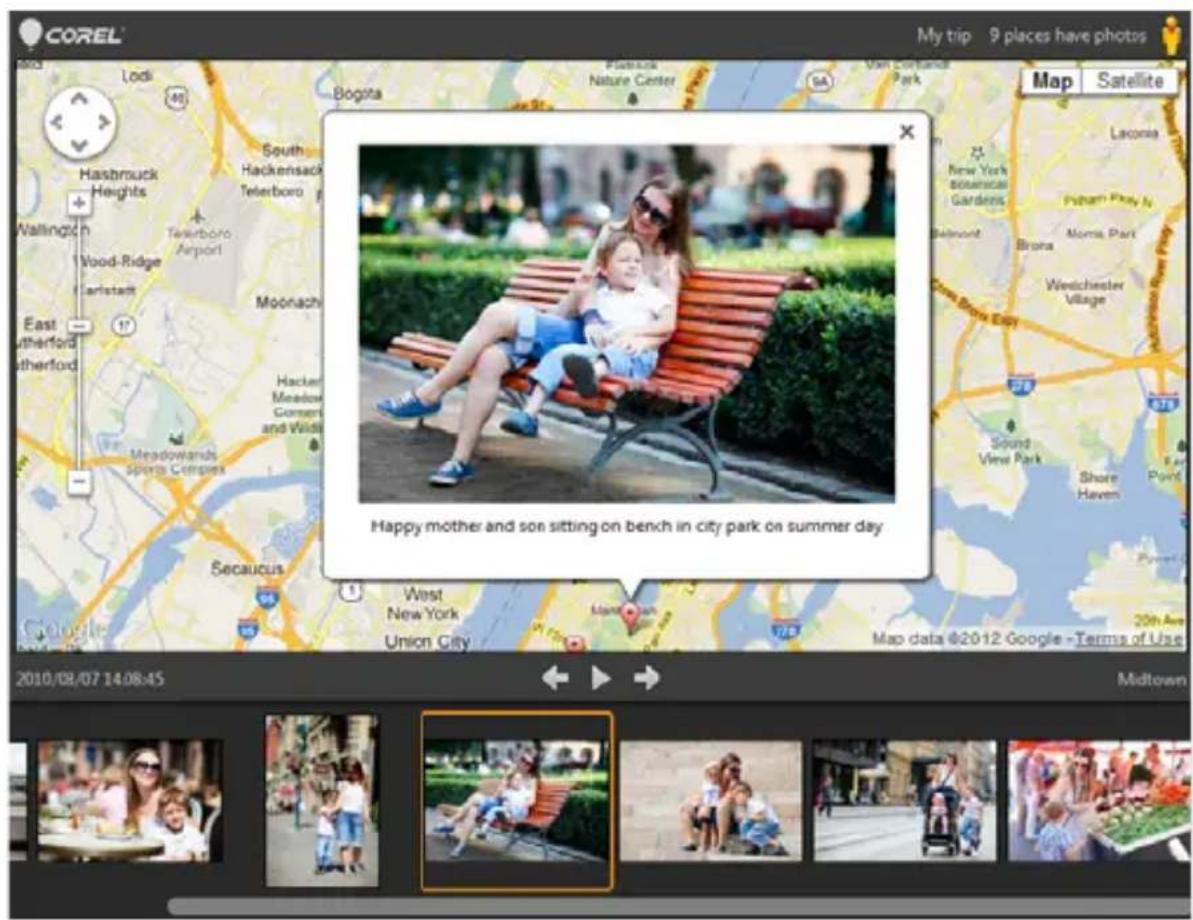Click the Google logo on the map
This screenshot has width=1193, height=920.
(x=62, y=629)
